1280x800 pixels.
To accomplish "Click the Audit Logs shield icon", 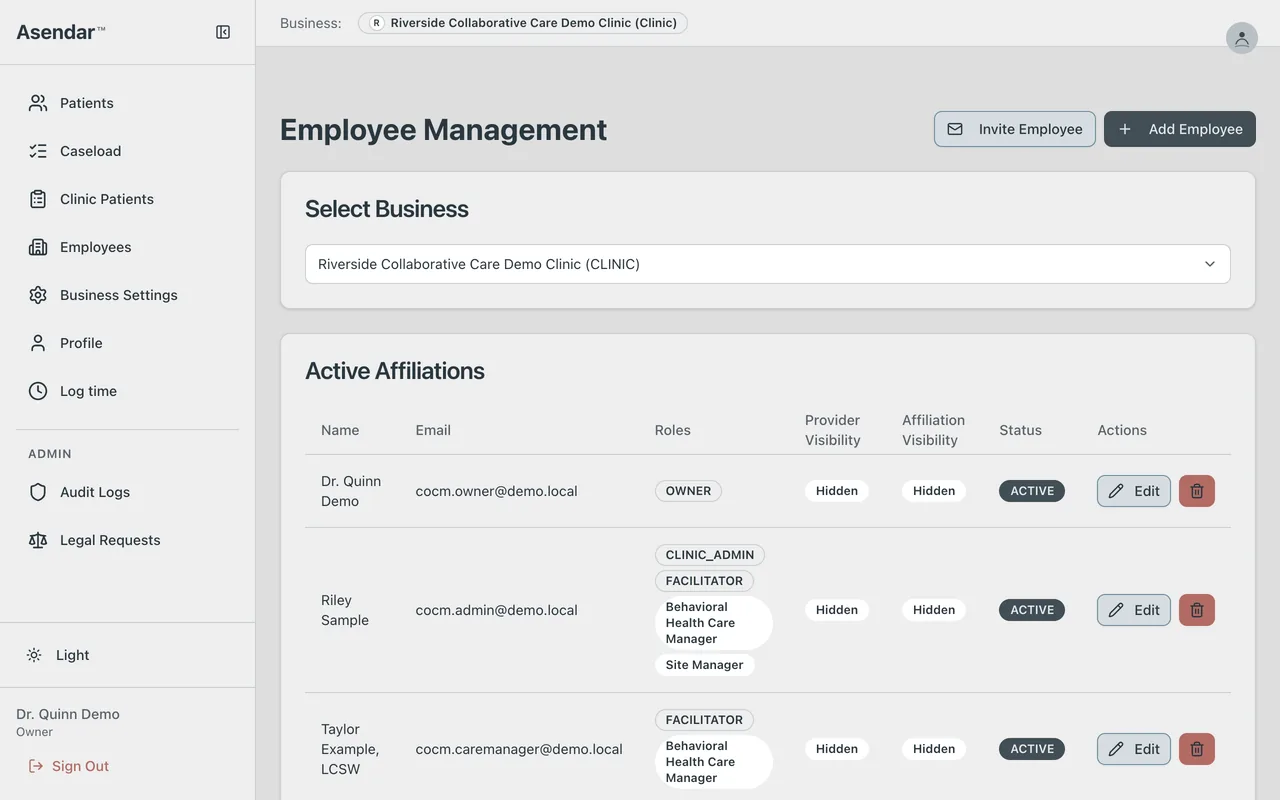I will [38, 492].
